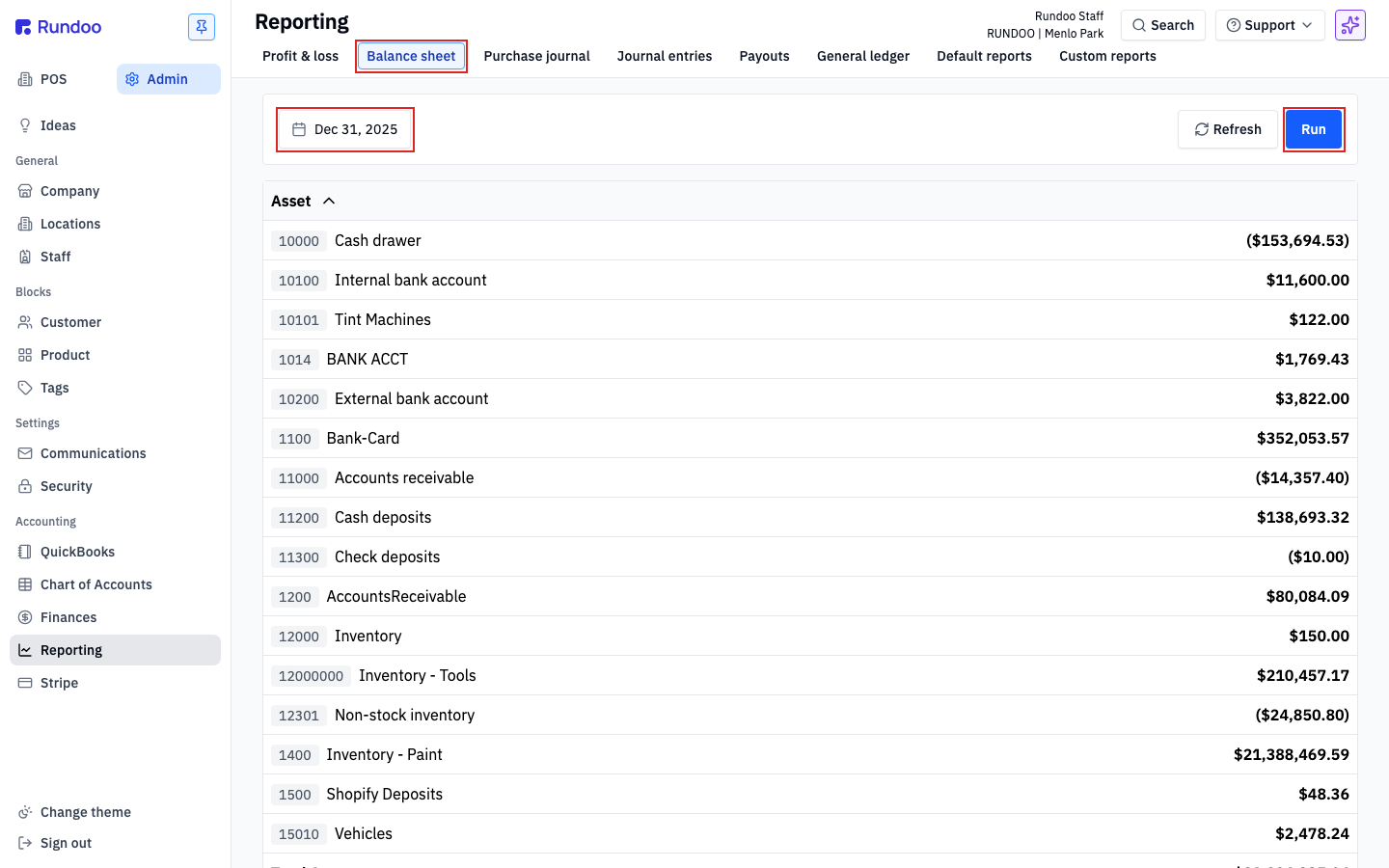Click the Product grid icon
This screenshot has height=868, width=1389.
pos(25,355)
